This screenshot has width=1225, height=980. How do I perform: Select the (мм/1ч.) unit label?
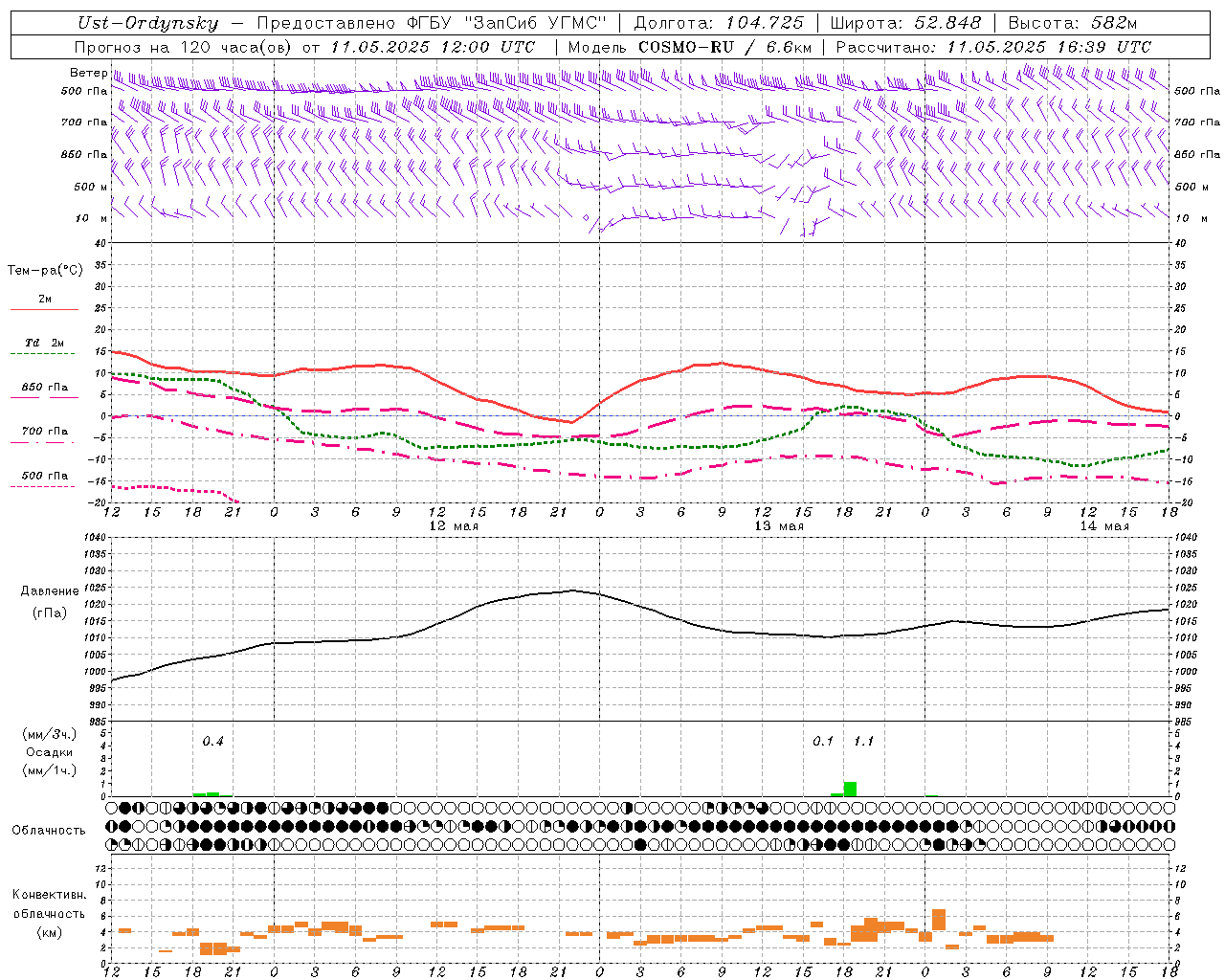50,770
